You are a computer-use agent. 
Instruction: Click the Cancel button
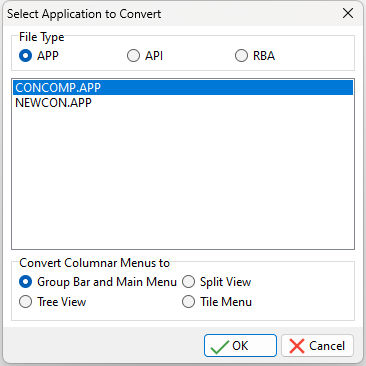(317, 346)
